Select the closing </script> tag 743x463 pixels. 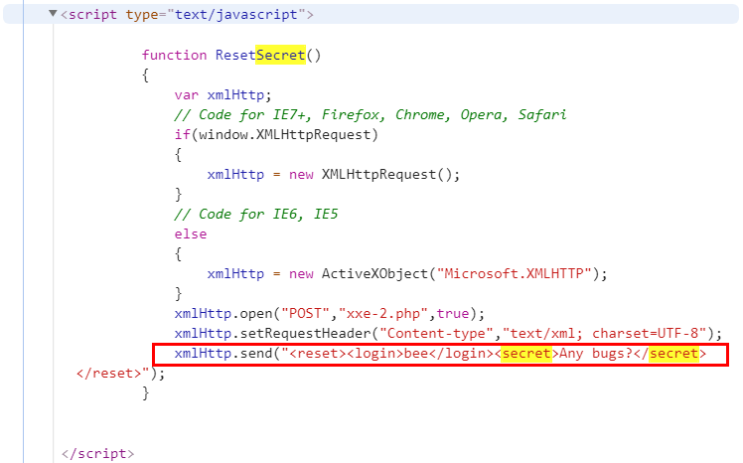coord(98,454)
